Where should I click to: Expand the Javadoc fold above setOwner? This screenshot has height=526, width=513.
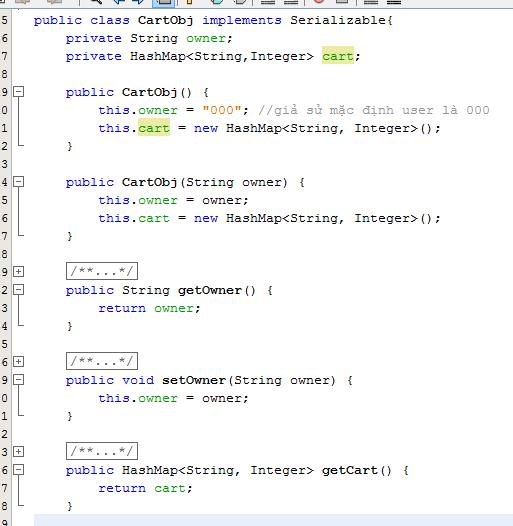click(x=18, y=362)
